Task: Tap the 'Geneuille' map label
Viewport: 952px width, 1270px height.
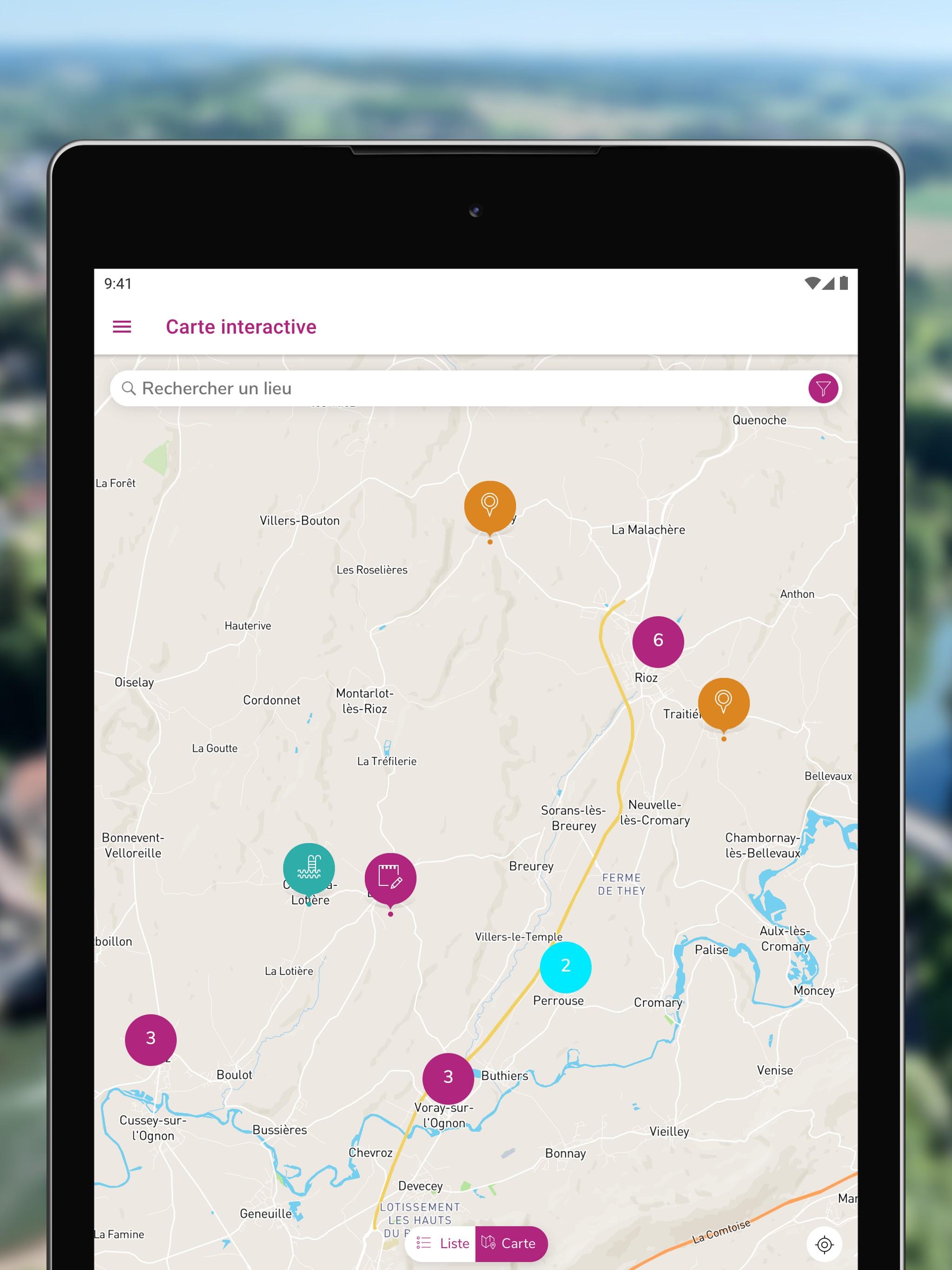Action: [266, 1214]
